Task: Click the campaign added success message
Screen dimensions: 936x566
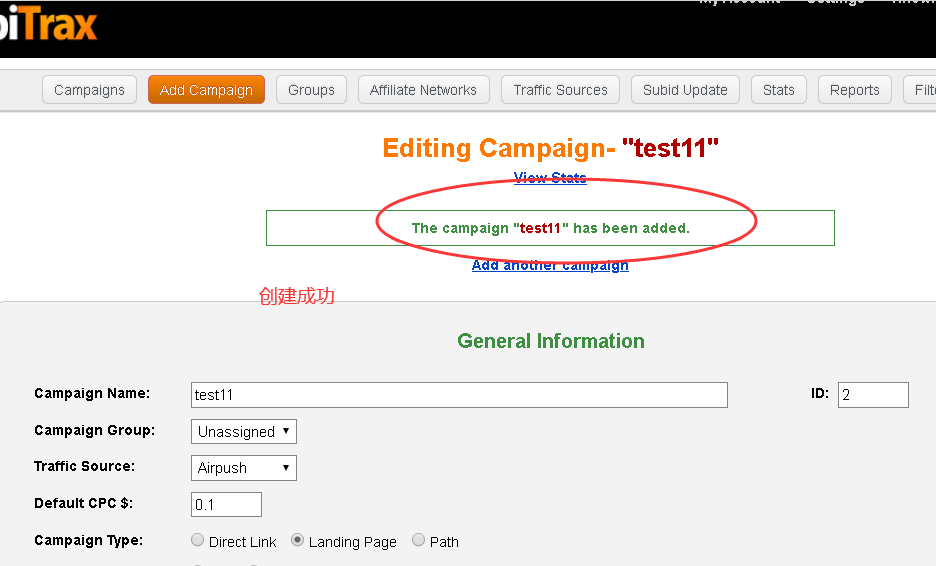Action: pos(550,228)
